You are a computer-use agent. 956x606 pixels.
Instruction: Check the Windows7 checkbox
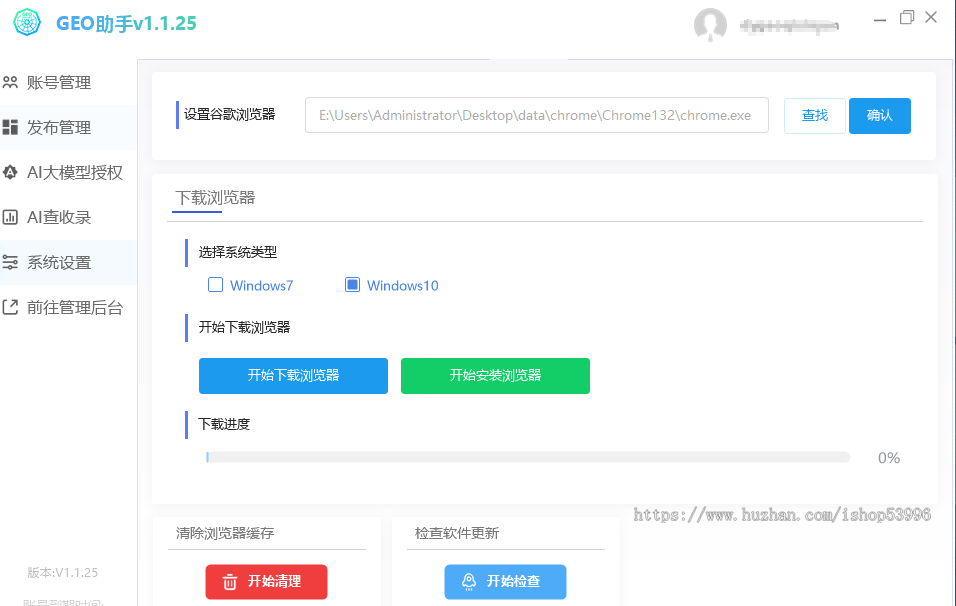point(215,284)
